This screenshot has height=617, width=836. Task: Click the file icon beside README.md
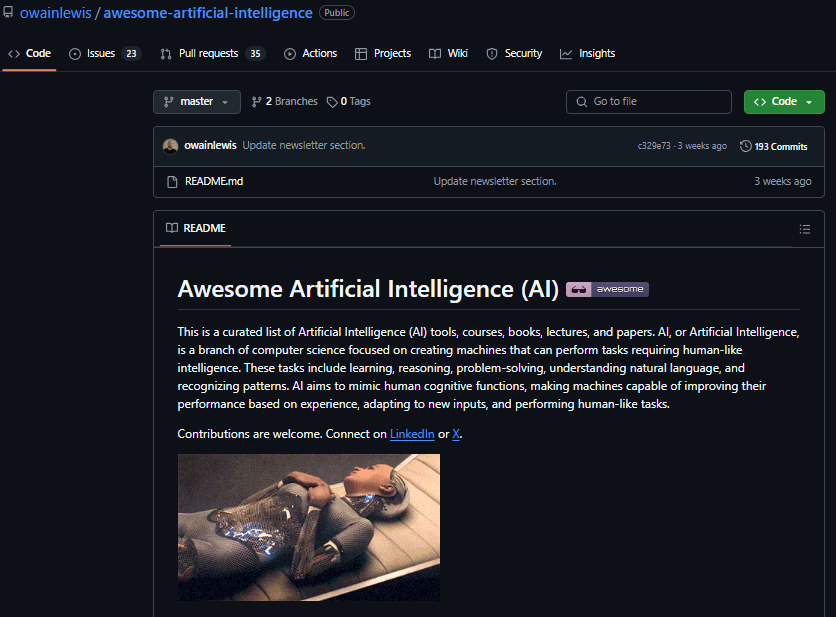[x=172, y=182]
